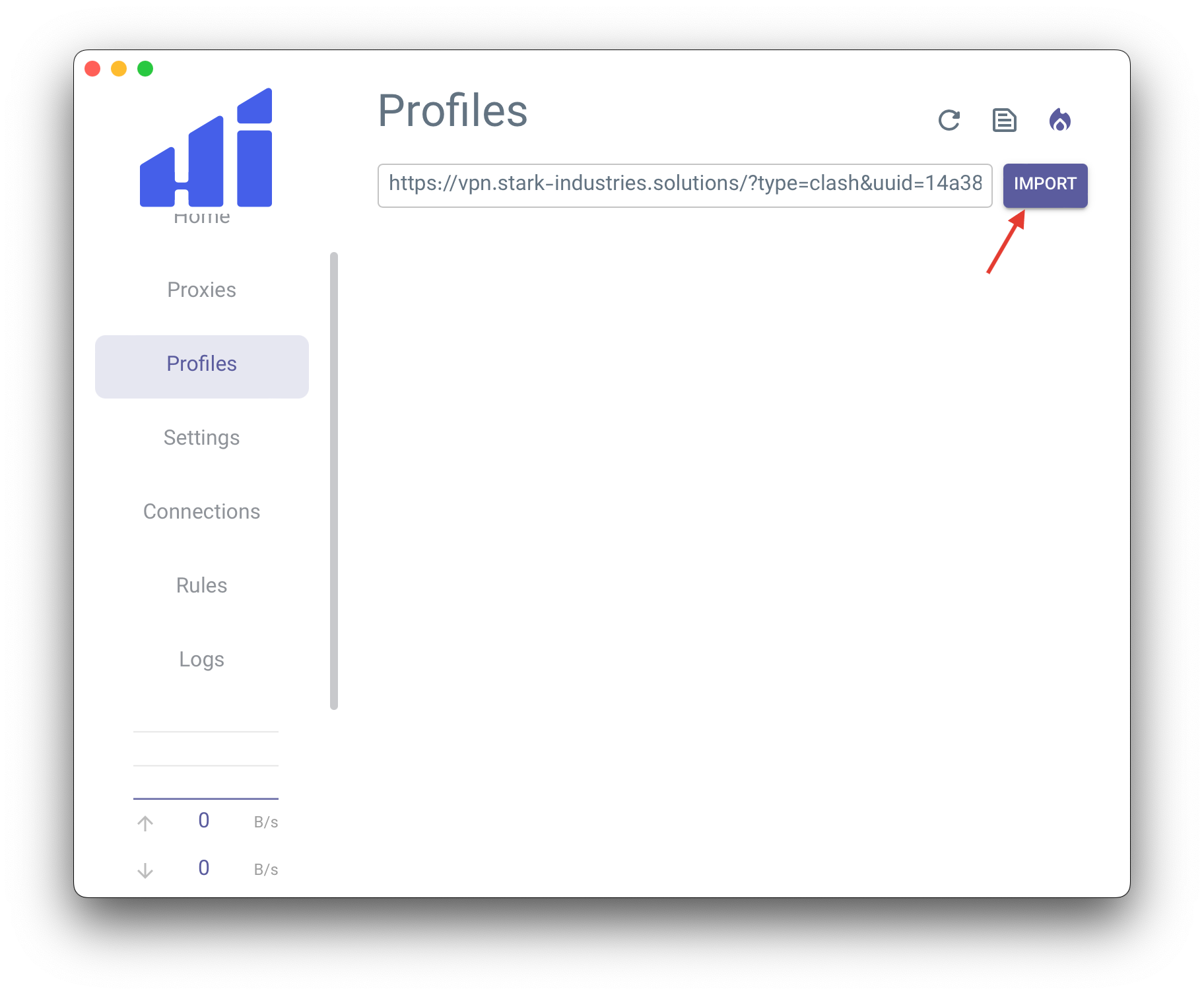The height and width of the screenshot is (995, 1204).
Task: Click the download speed arrow icon
Action: pyautogui.click(x=145, y=870)
